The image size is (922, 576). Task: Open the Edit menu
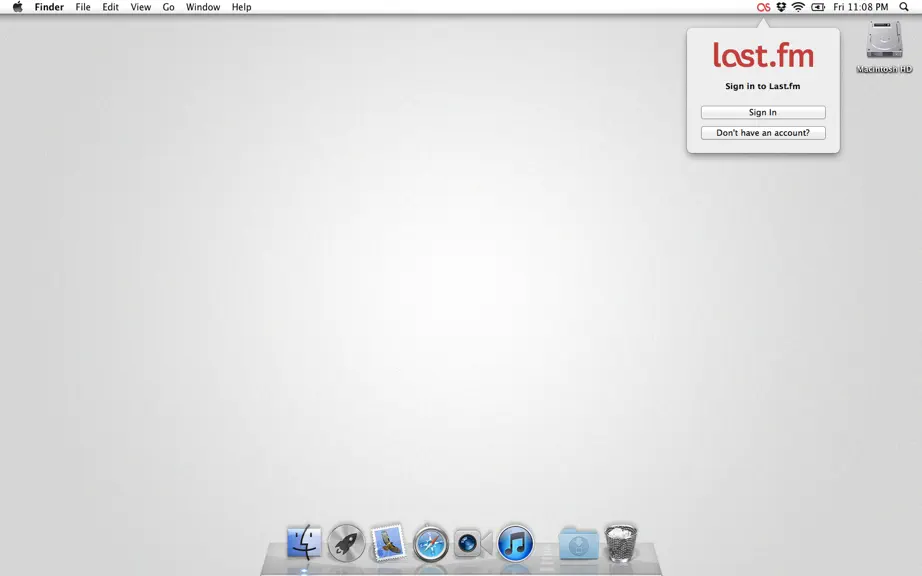111,7
